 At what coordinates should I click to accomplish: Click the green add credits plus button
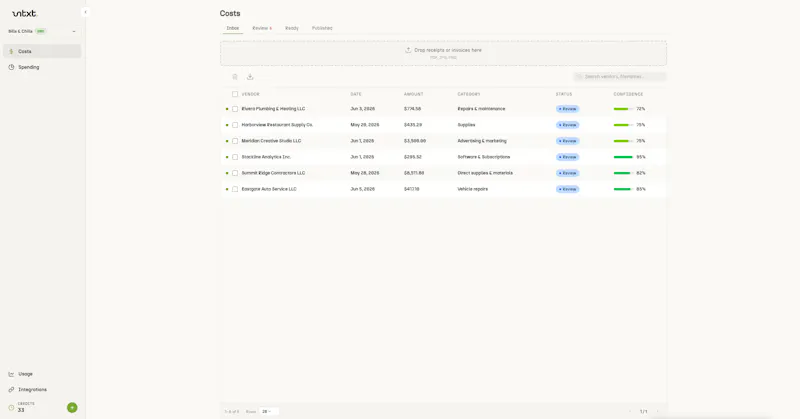coord(72,407)
